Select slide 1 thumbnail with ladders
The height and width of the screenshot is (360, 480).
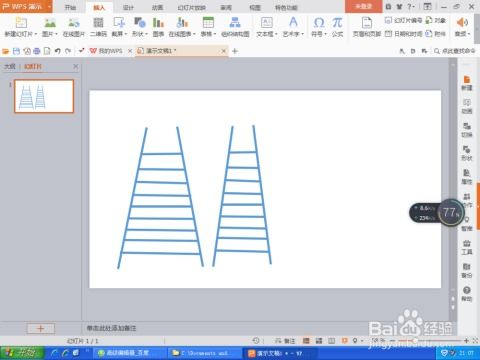44,96
